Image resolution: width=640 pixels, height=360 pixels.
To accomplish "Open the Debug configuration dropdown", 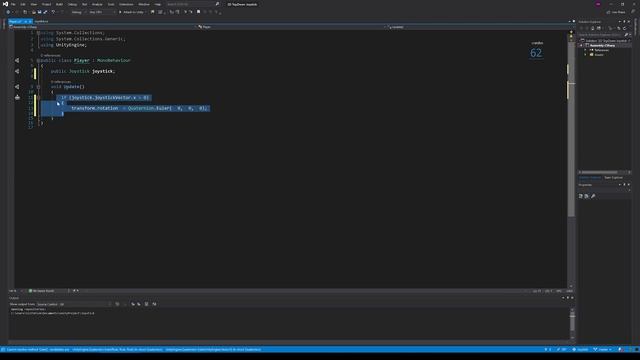I will [78, 12].
